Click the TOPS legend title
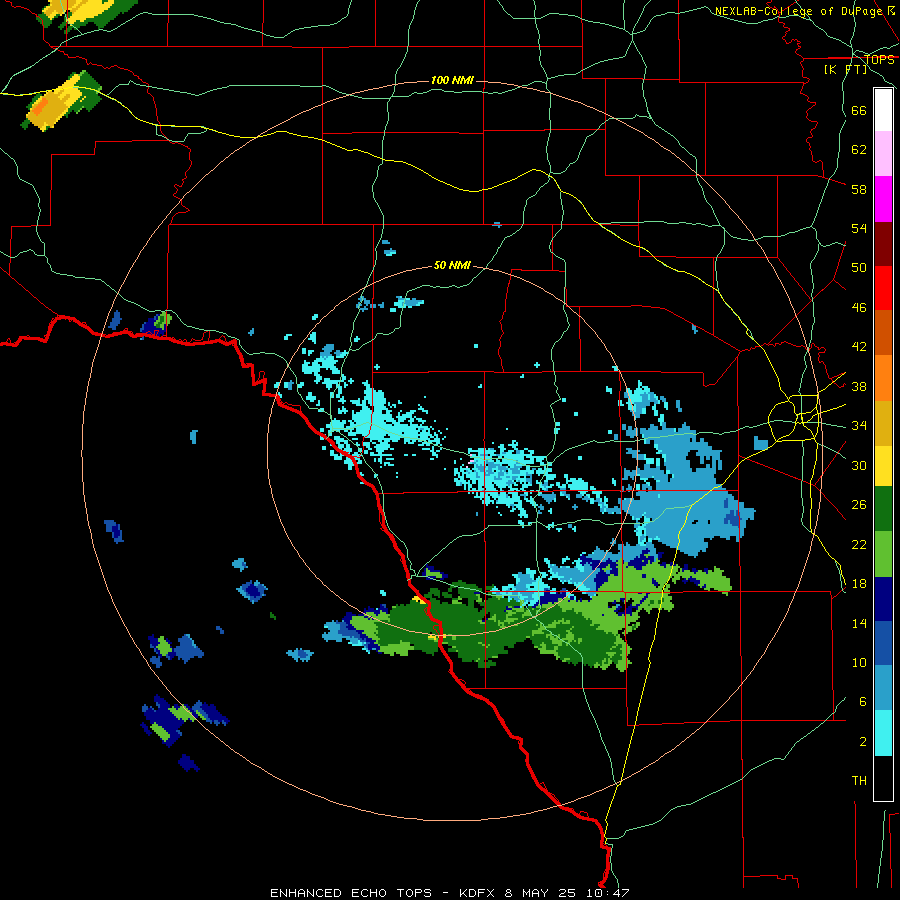The image size is (900, 900). coord(879,59)
